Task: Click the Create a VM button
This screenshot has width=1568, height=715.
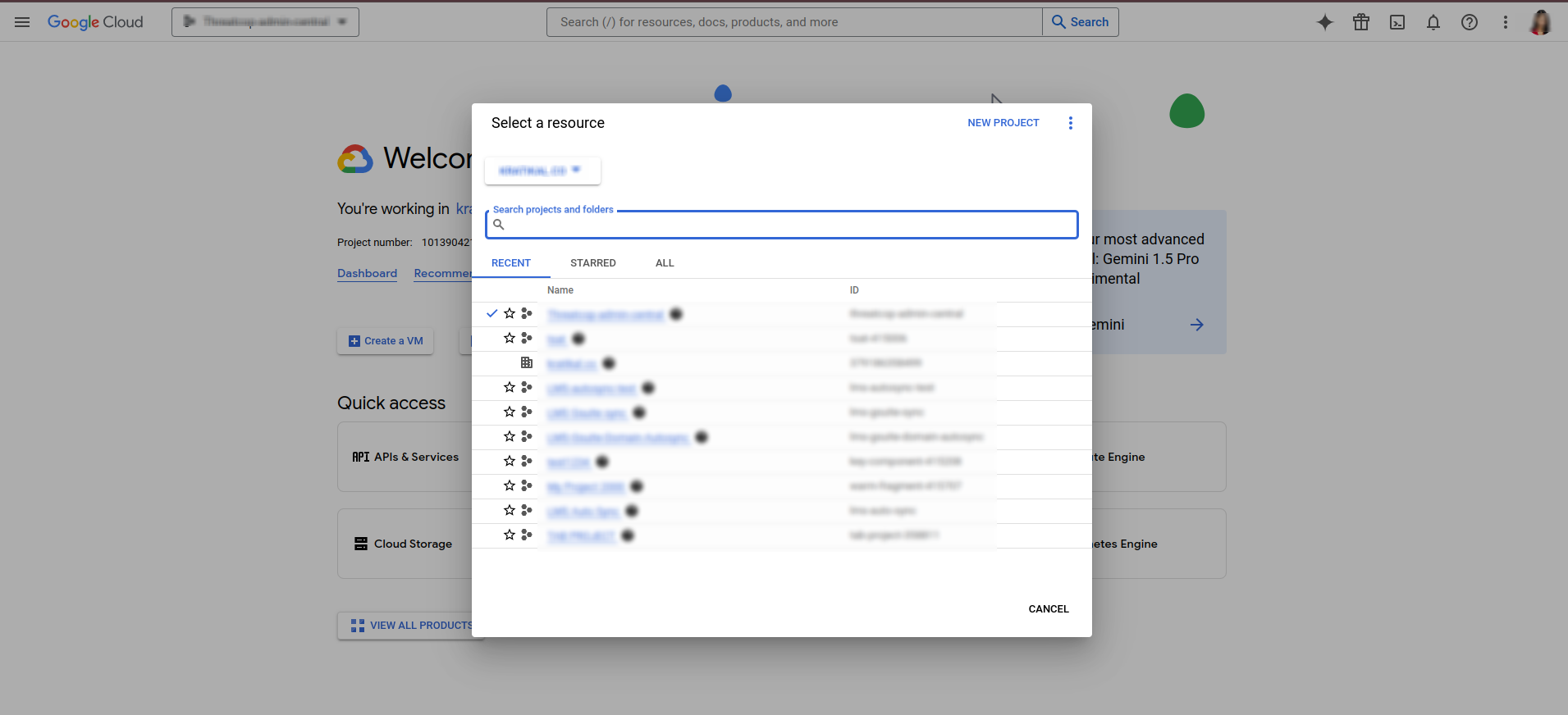Action: tap(386, 341)
